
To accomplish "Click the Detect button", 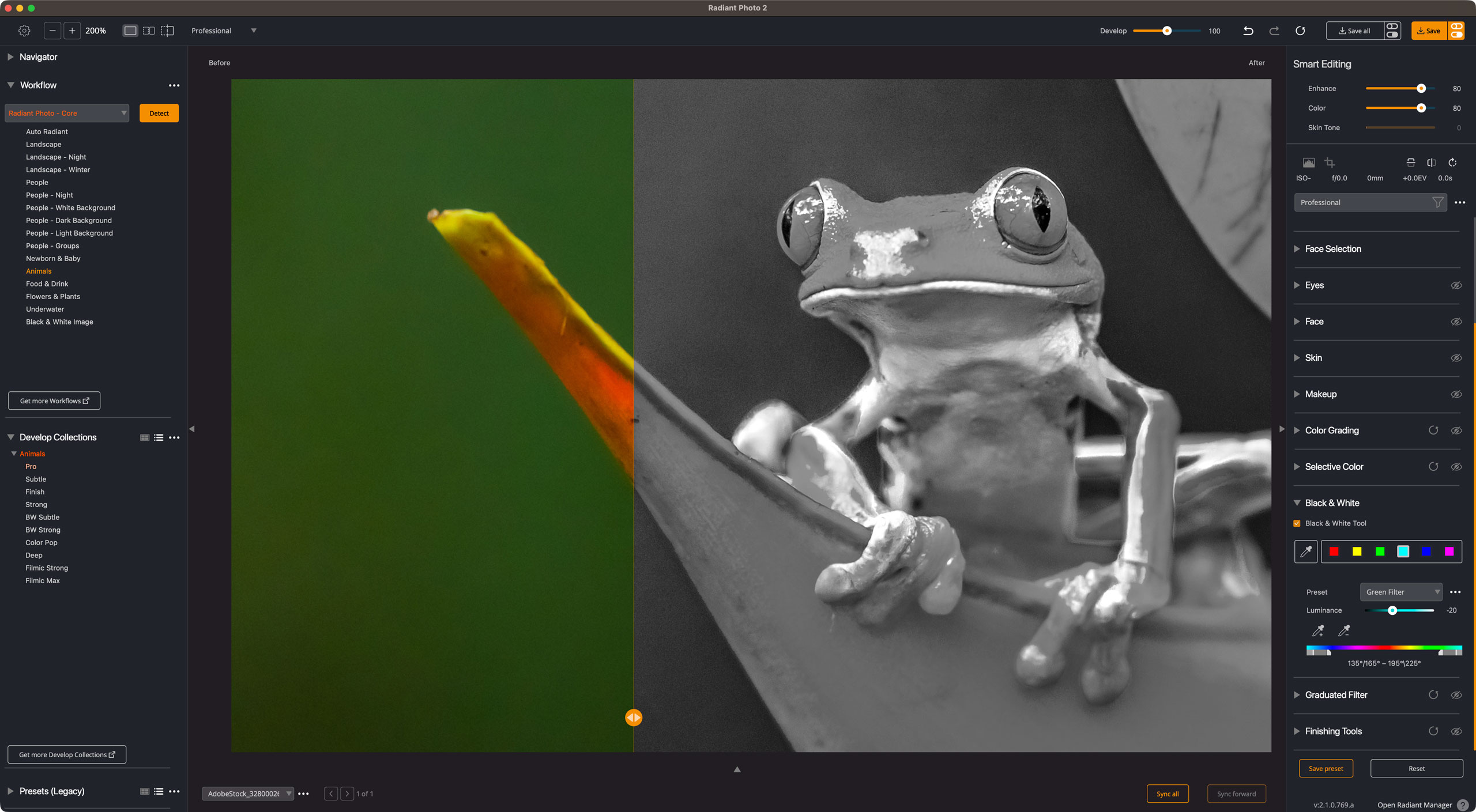I will (x=159, y=113).
